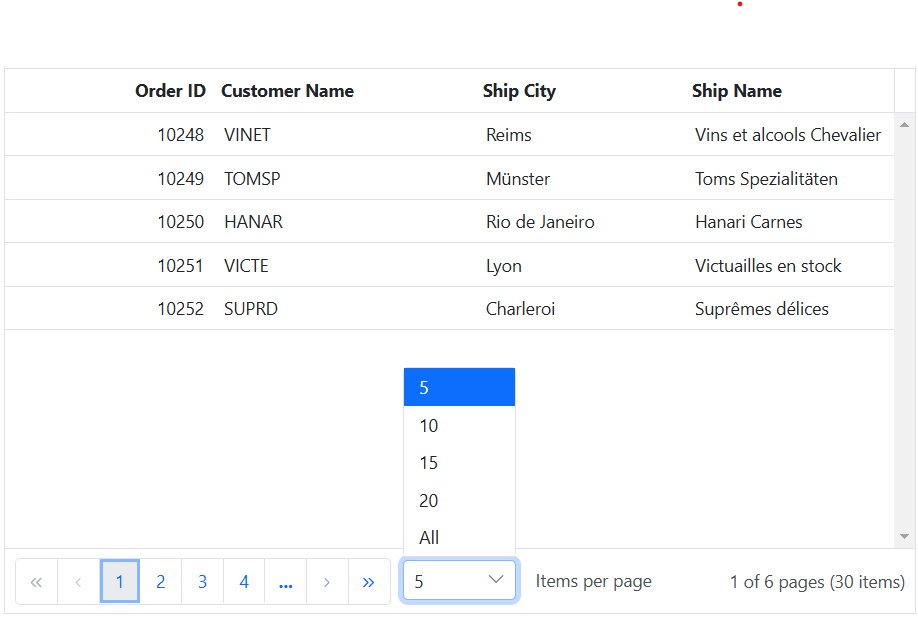Click customer name VICTE
This screenshot has height=618, width=918.
[x=246, y=266]
